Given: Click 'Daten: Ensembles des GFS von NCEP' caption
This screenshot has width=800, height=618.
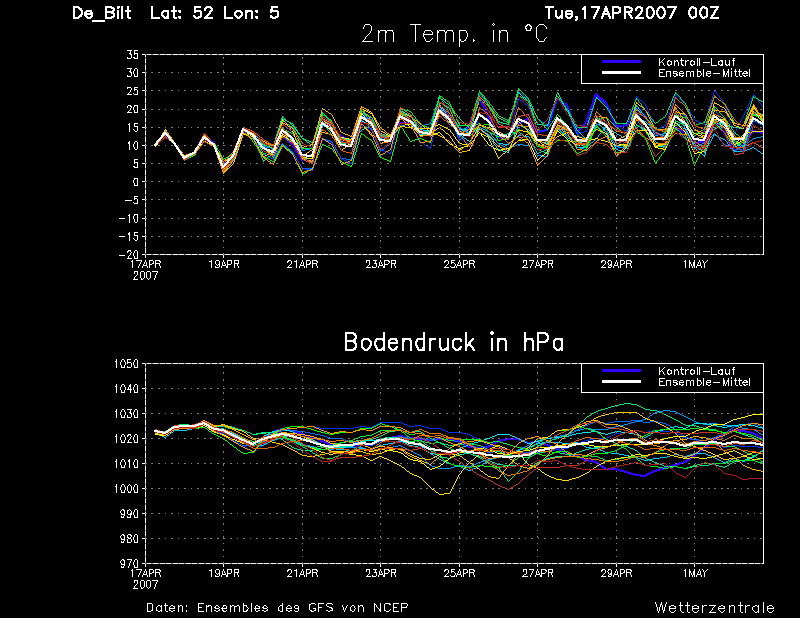Looking at the screenshot, I should coord(277,607).
